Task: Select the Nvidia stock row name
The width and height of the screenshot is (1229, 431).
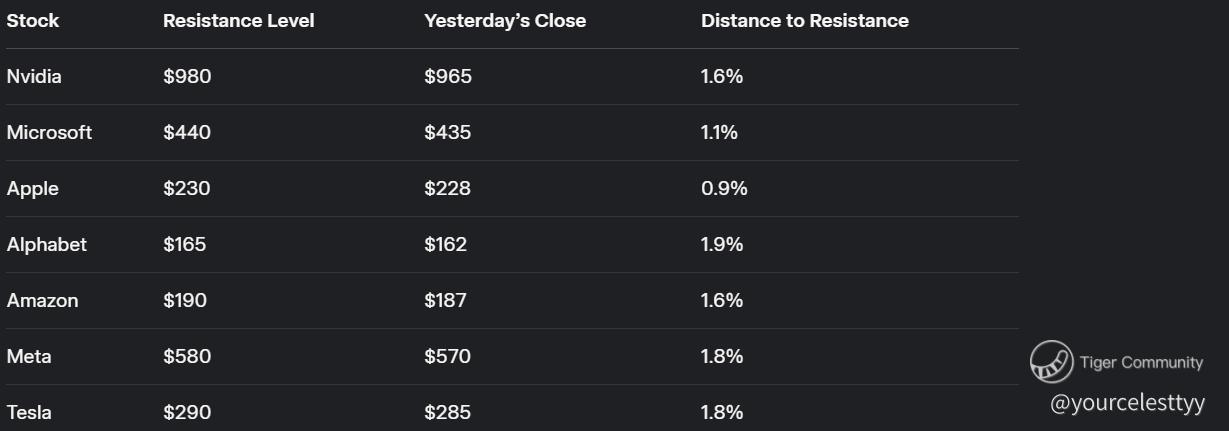Action: click(x=34, y=77)
